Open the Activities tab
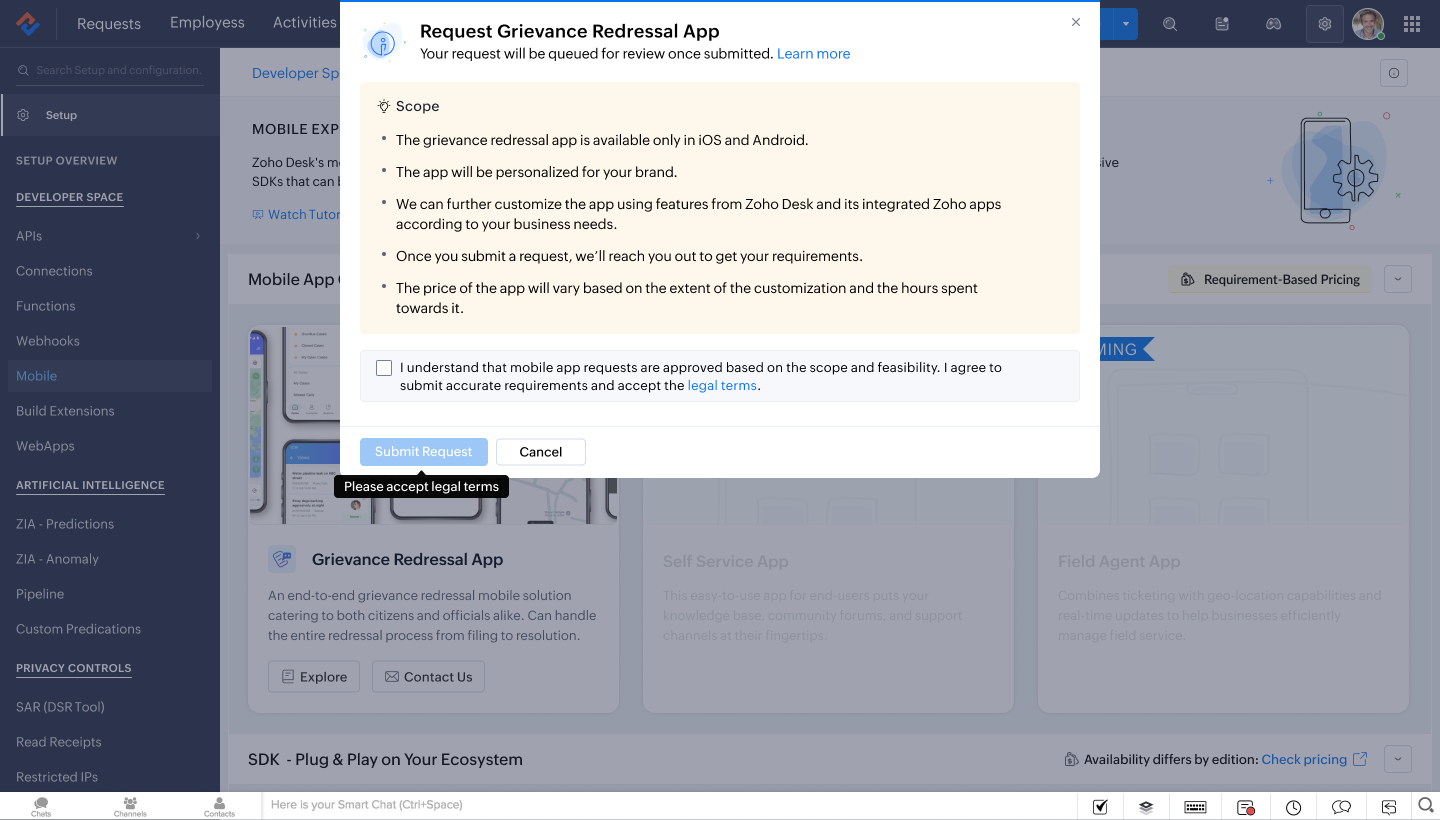 pos(305,22)
